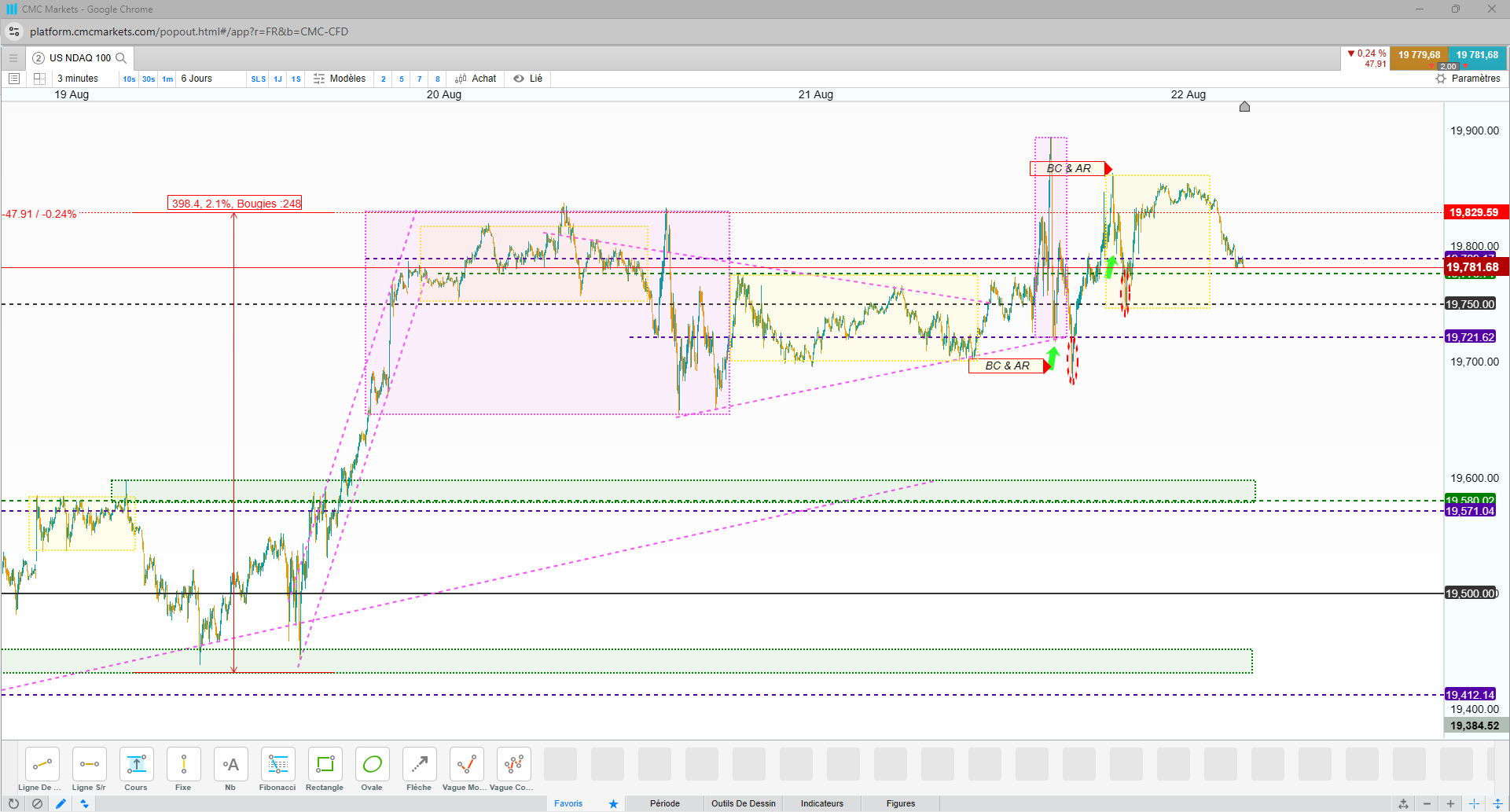Select the 10s quick interval
Image resolution: width=1510 pixels, height=812 pixels.
tap(129, 79)
